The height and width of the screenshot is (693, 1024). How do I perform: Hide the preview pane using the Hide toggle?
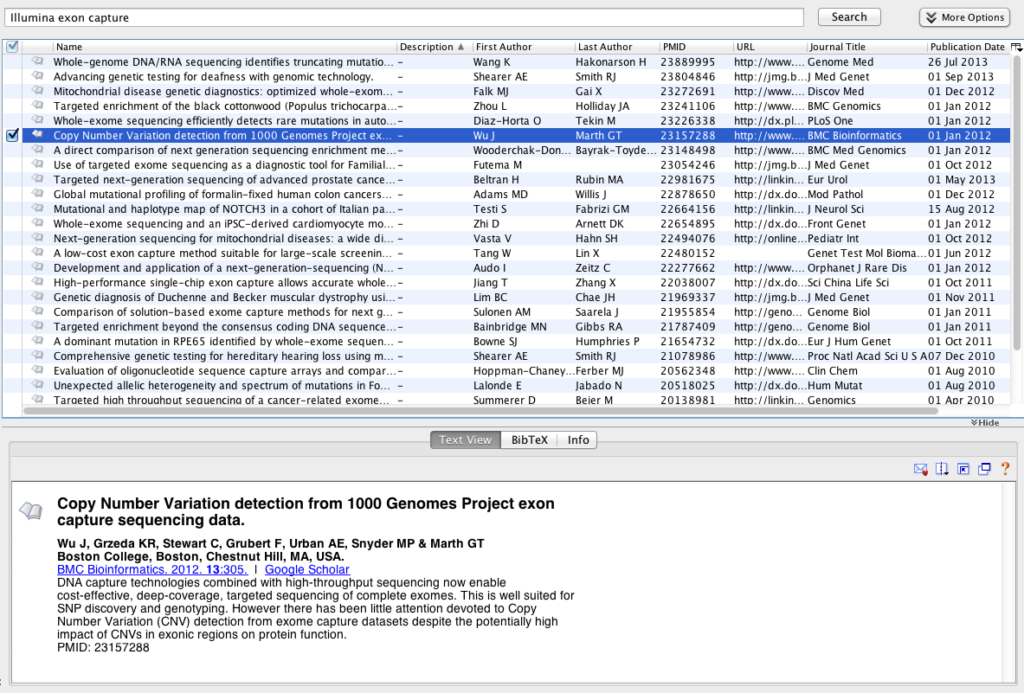click(984, 422)
